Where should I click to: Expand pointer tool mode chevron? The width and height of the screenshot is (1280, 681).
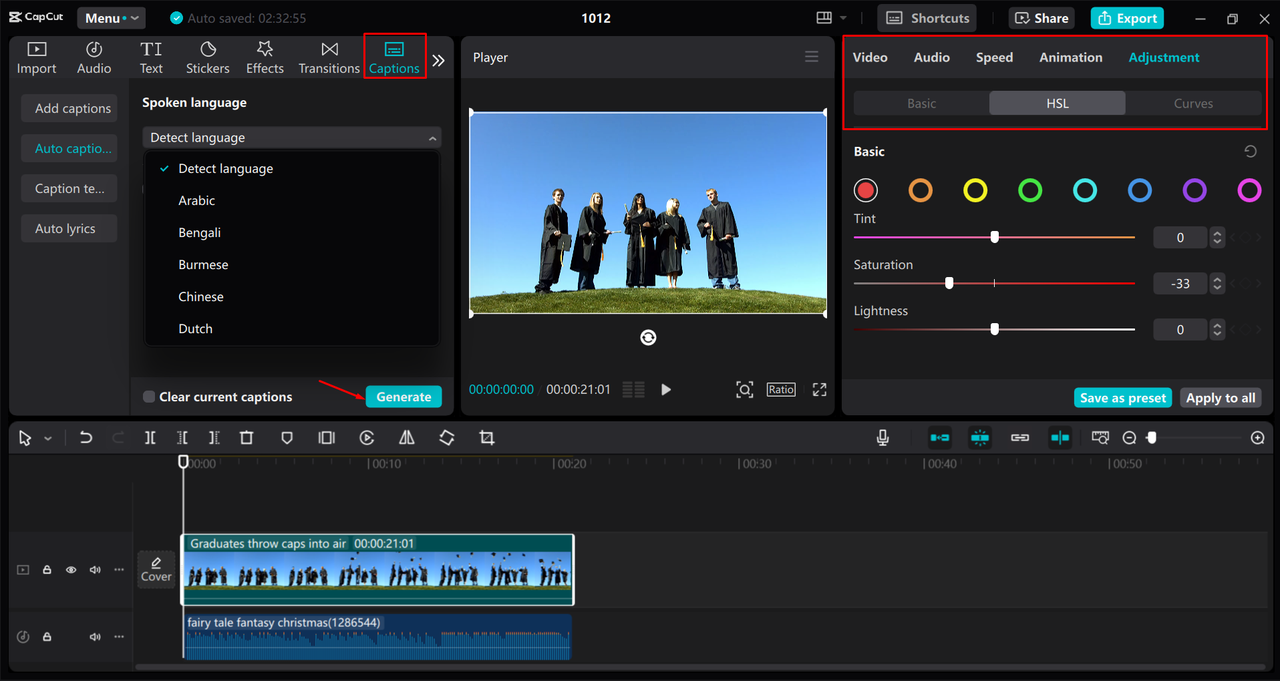coord(47,439)
